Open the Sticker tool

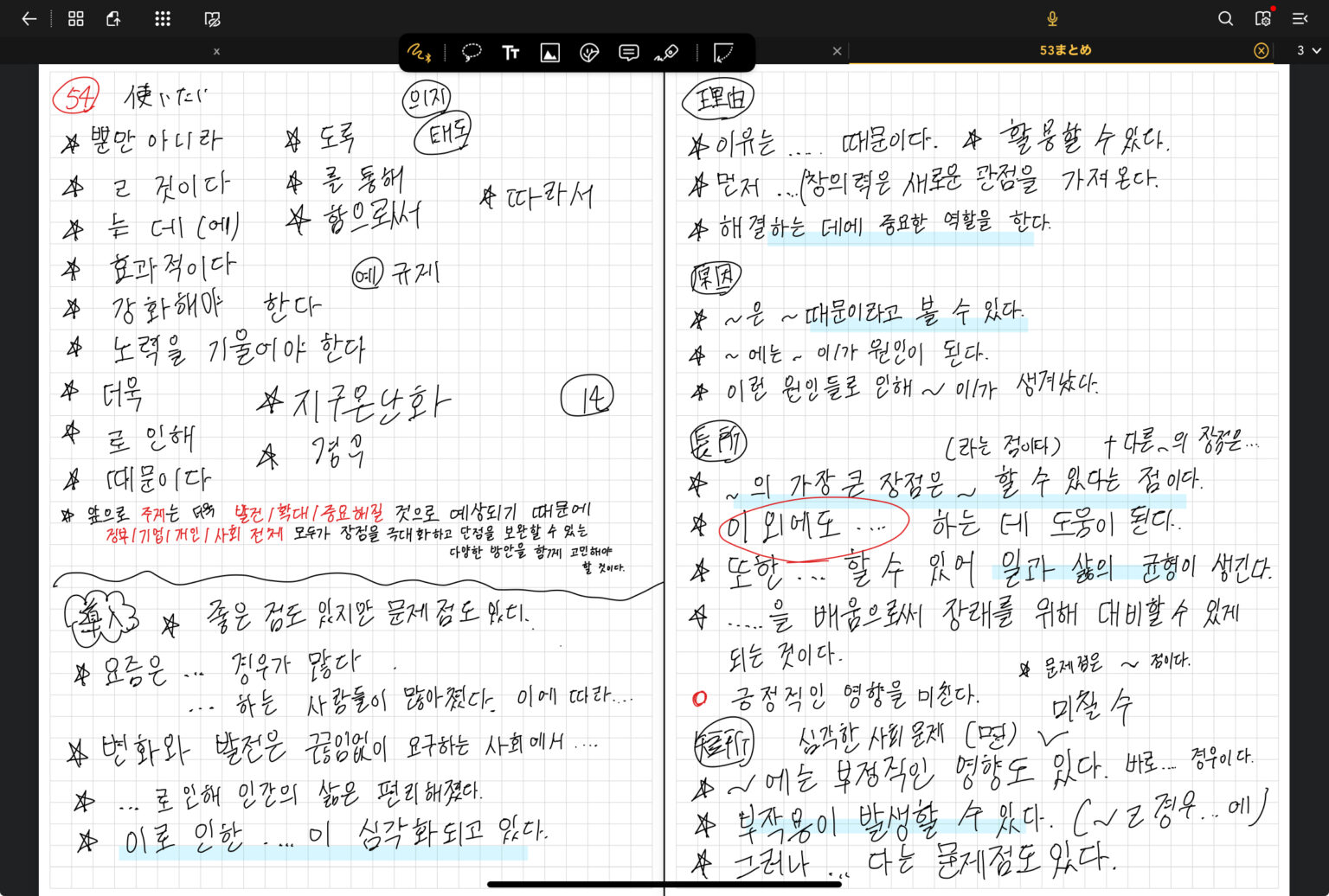(x=589, y=52)
